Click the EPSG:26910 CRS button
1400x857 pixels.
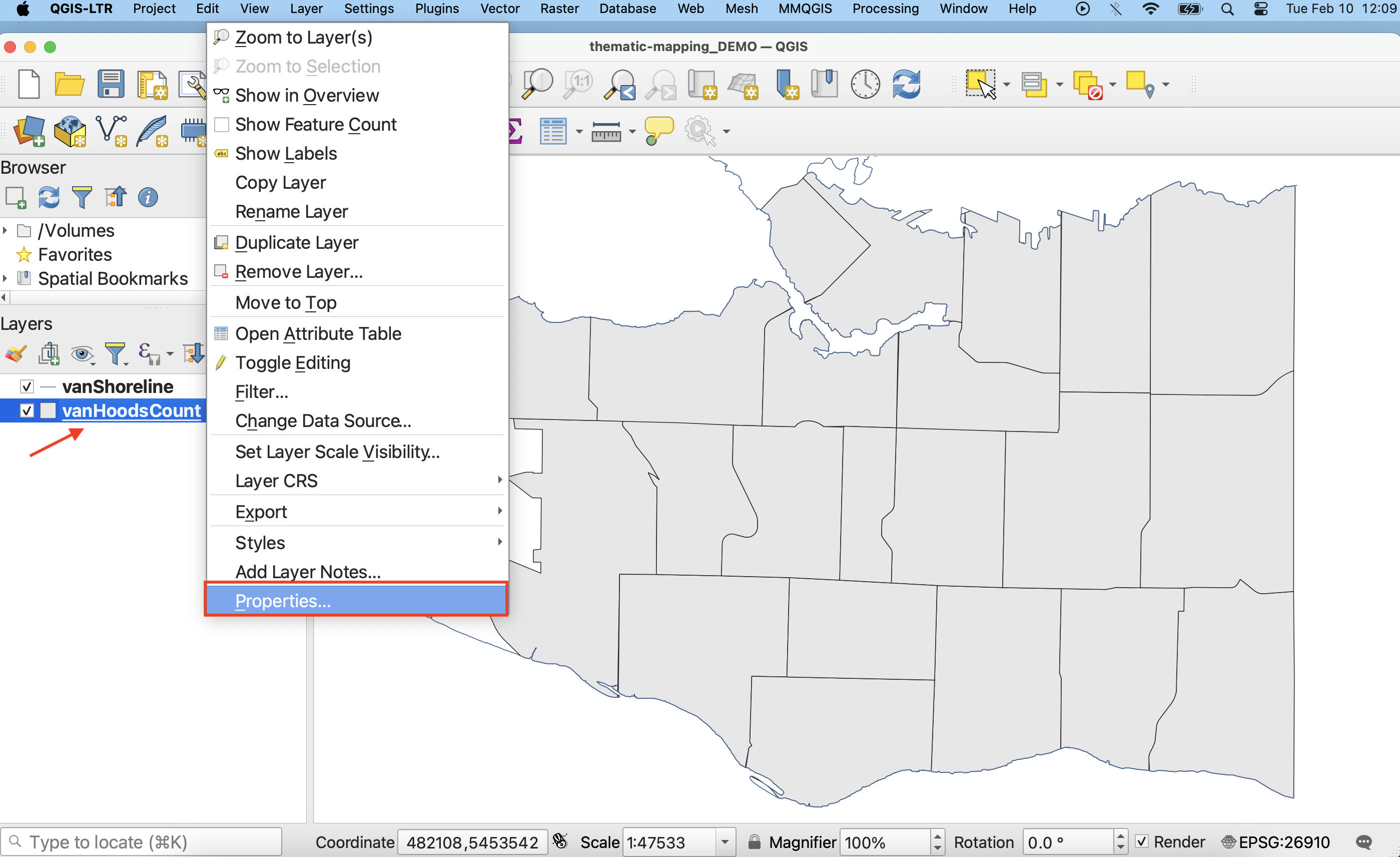coord(1277,841)
